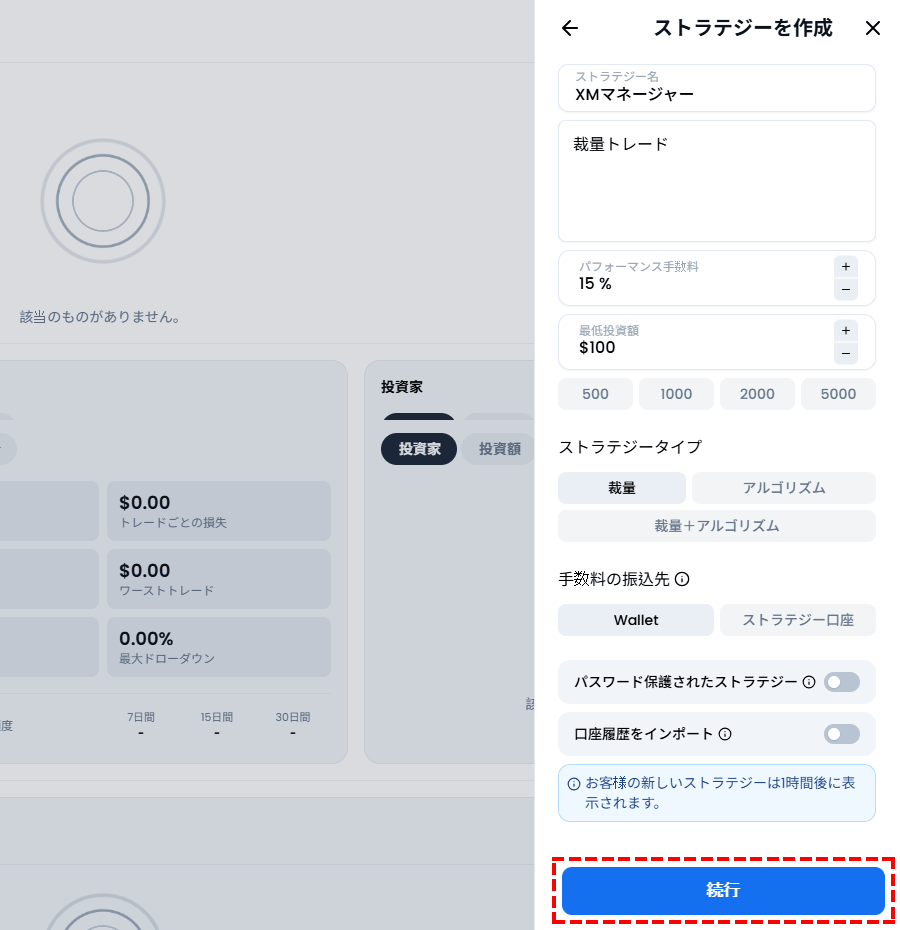Screen dimensions: 900x930
Task: Click the 7日間 period label
Action: tap(141, 717)
